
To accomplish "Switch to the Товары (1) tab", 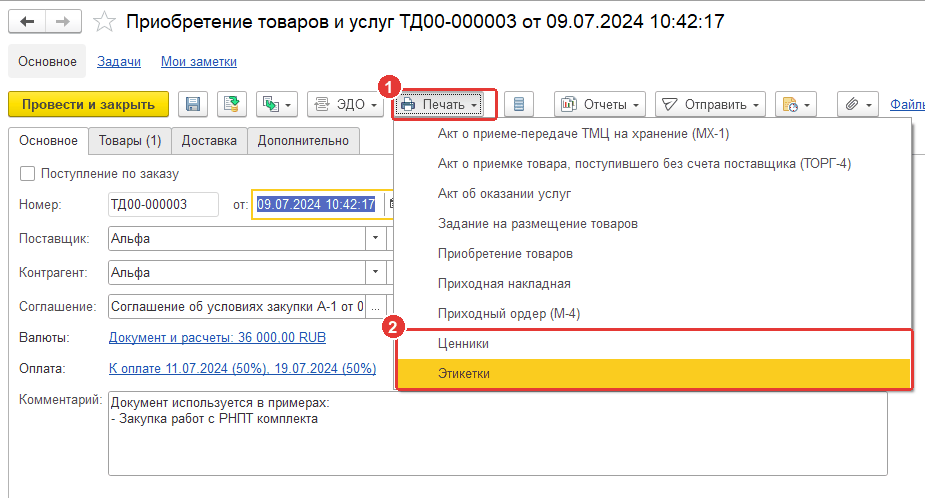I will pyautogui.click(x=130, y=140).
